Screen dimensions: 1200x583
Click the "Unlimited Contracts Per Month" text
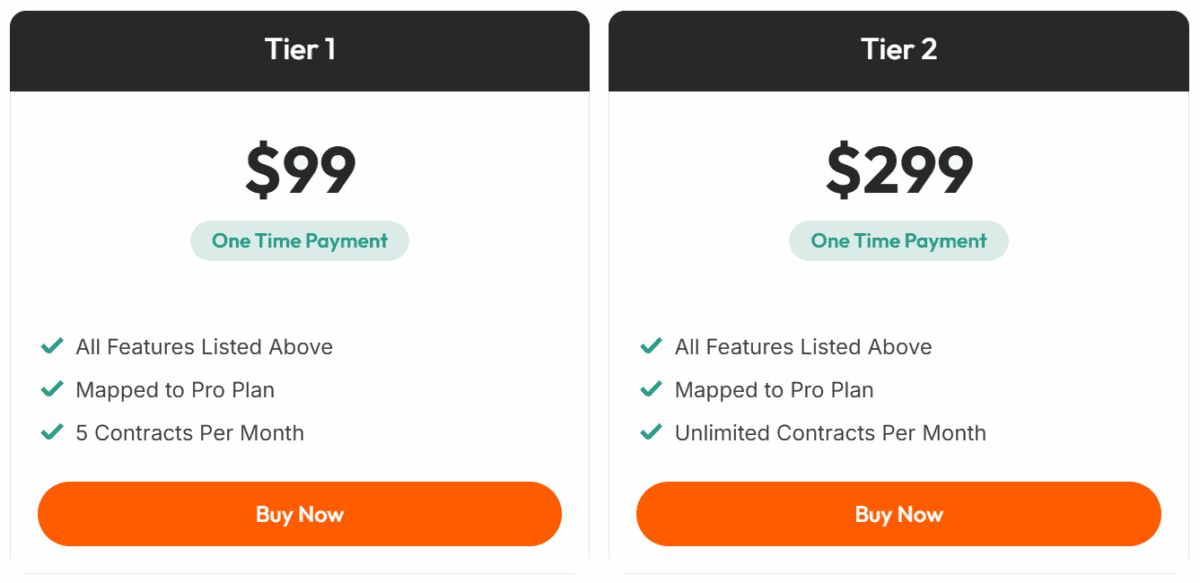point(830,433)
